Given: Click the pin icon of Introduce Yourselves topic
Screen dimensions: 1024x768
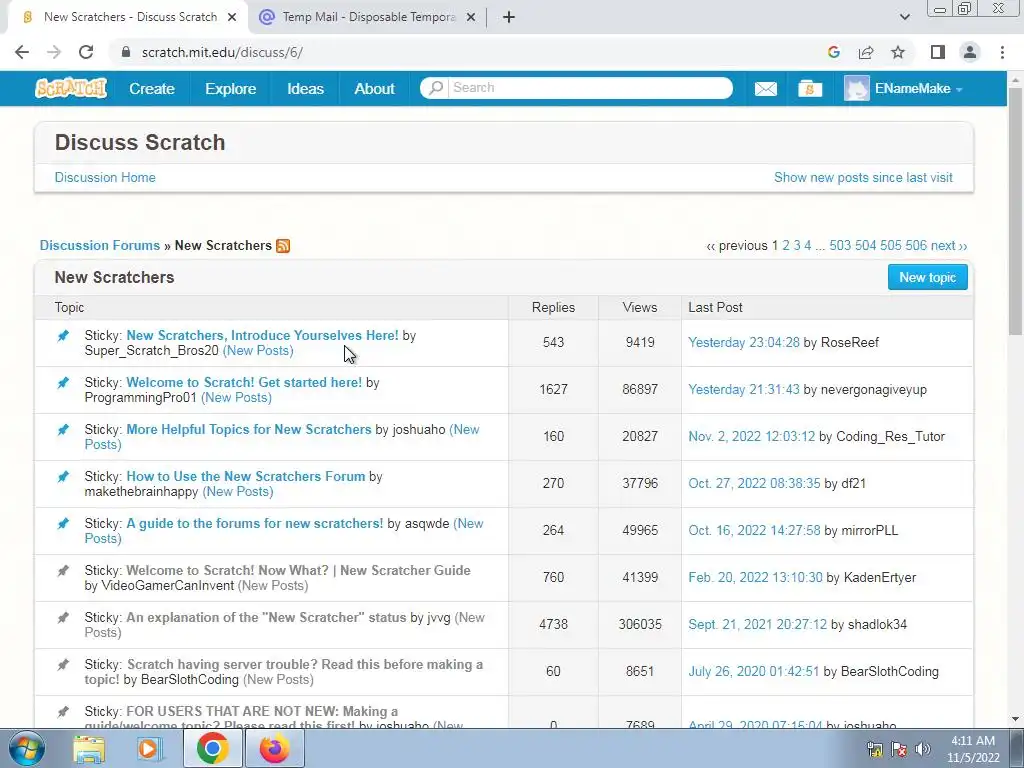Looking at the screenshot, I should pyautogui.click(x=63, y=336).
